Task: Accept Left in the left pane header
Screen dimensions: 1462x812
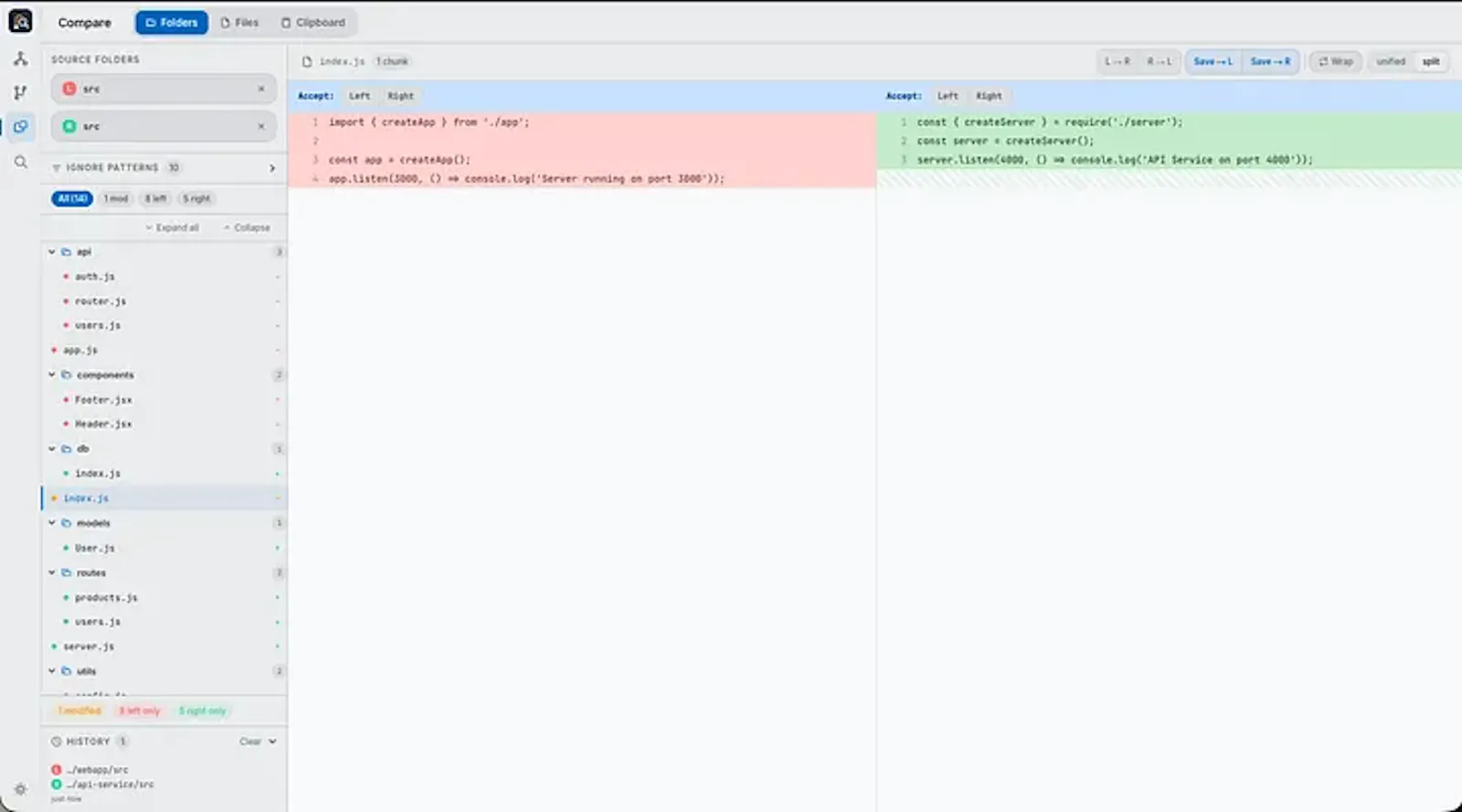Action: [x=360, y=96]
